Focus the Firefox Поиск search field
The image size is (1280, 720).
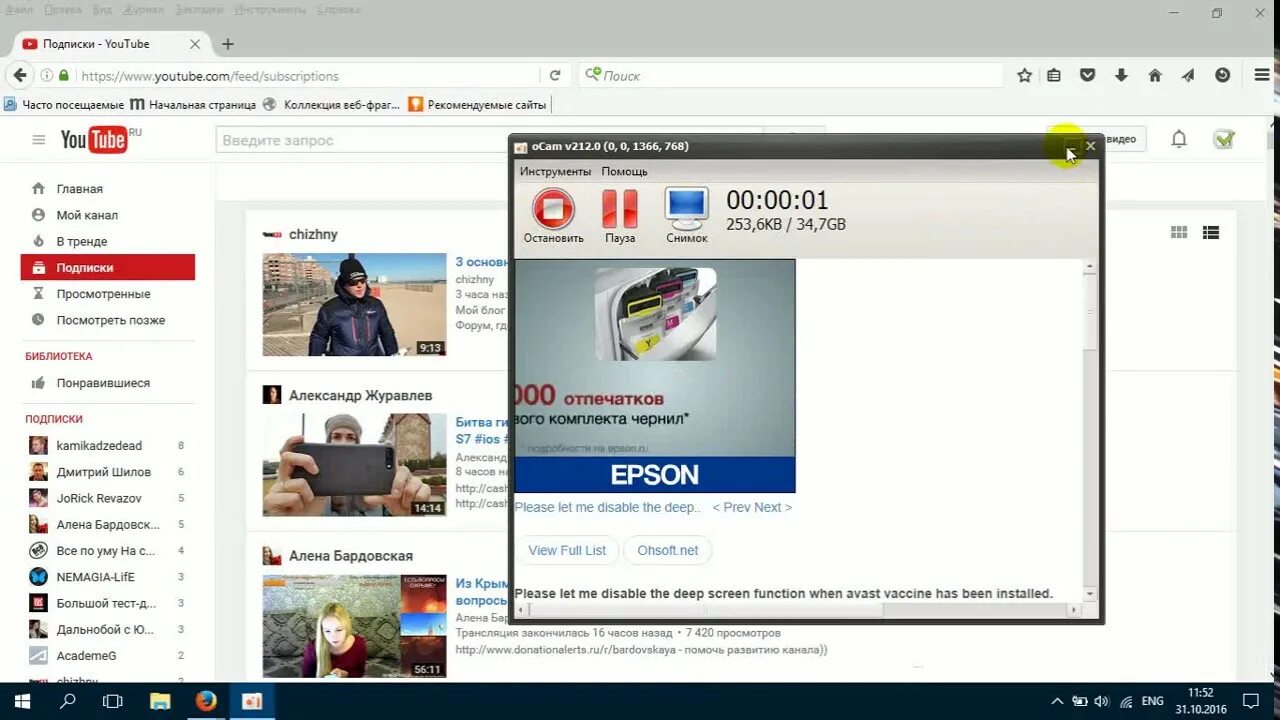792,76
